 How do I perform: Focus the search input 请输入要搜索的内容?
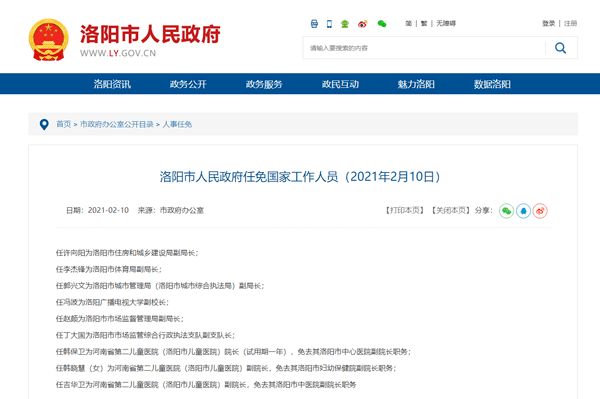tap(424, 48)
